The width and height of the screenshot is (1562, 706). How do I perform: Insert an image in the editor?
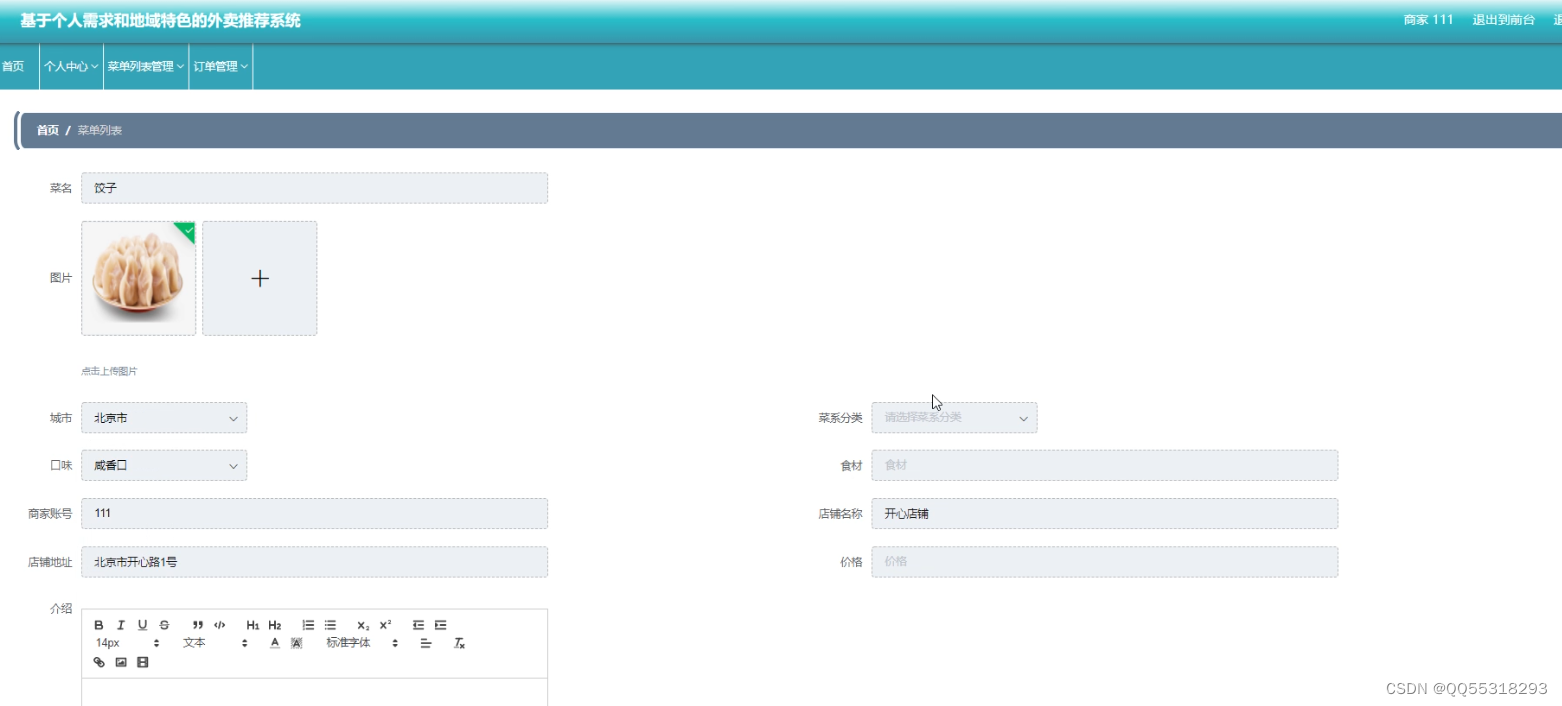pos(121,662)
